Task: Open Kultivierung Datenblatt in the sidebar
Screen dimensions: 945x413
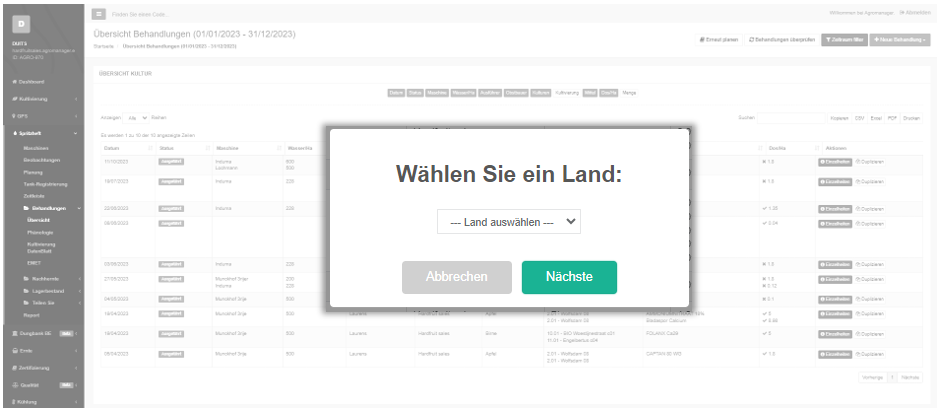Action: [x=41, y=248]
